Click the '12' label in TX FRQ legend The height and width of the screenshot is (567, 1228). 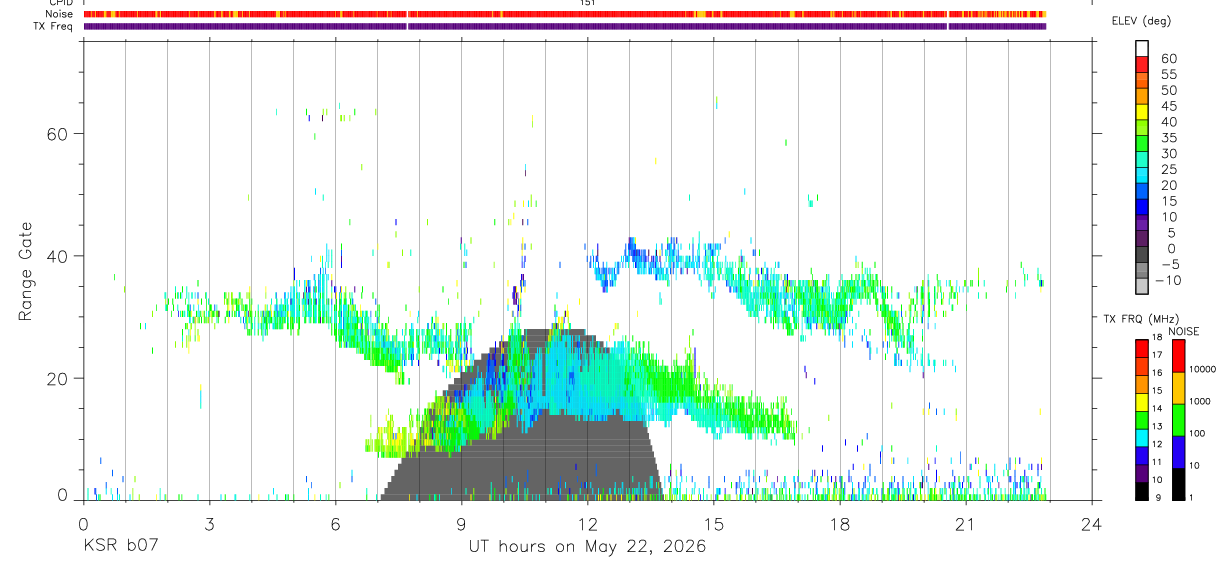pos(1156,444)
